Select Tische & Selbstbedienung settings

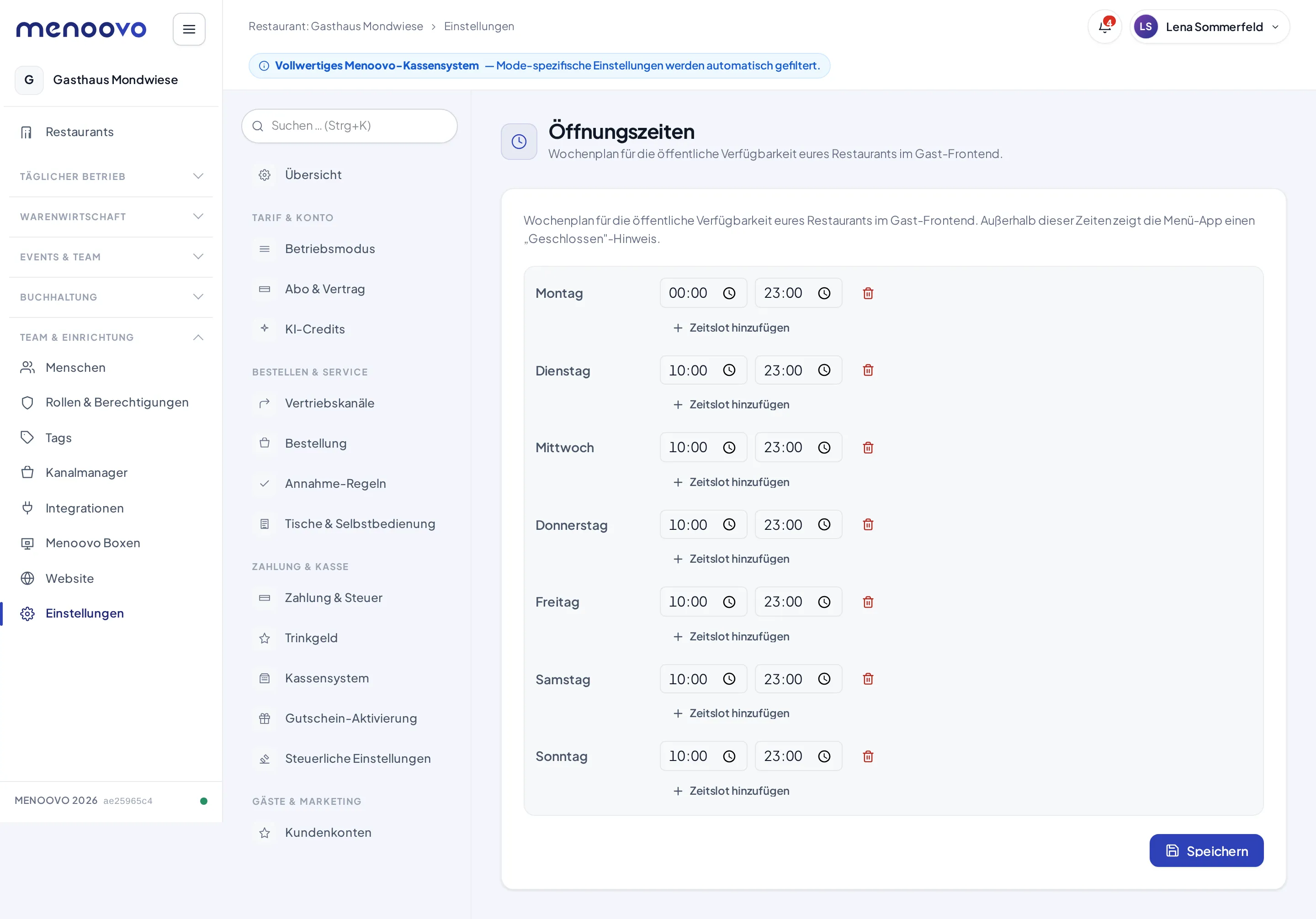(350, 523)
